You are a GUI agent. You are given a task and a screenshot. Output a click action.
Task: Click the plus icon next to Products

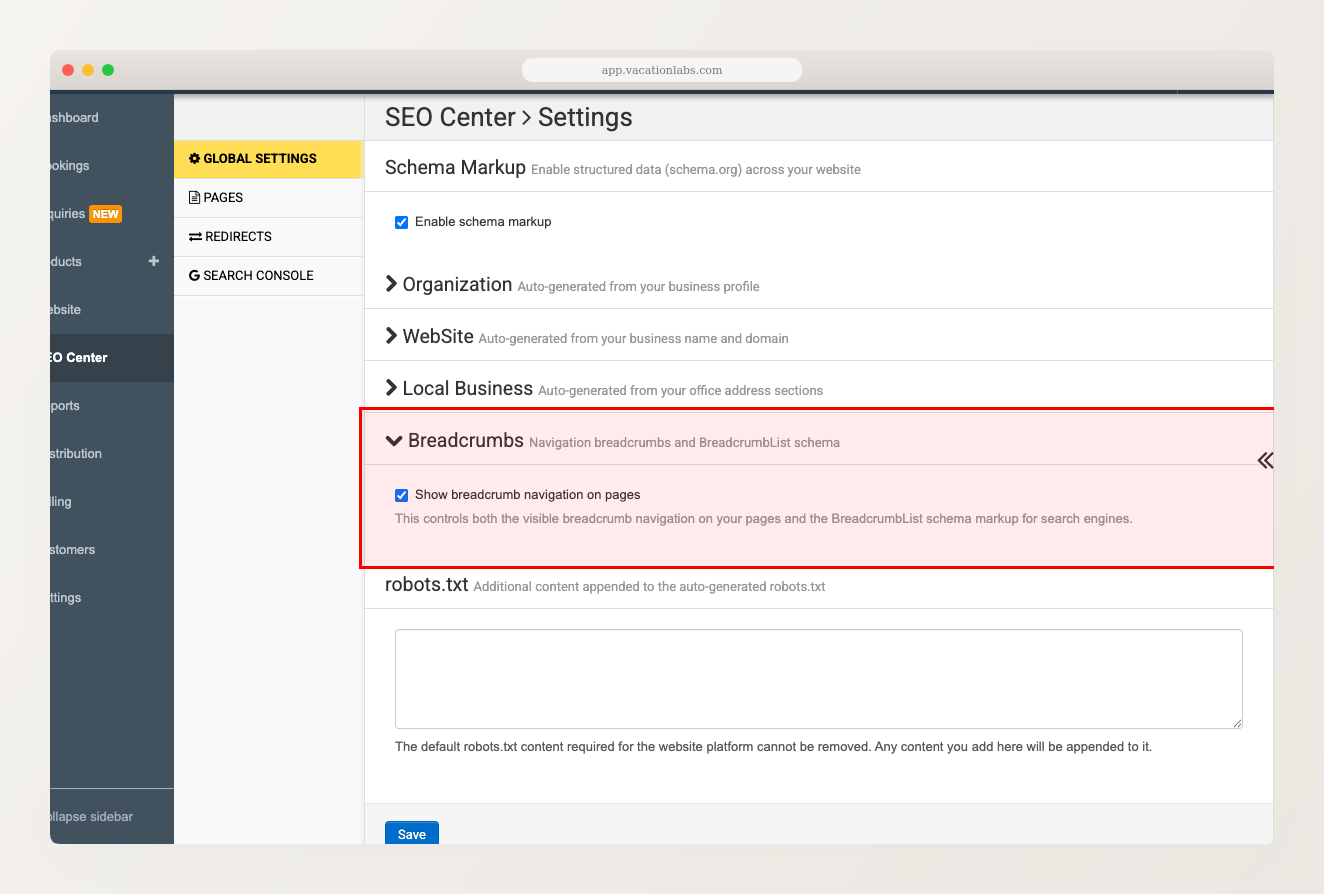click(153, 261)
